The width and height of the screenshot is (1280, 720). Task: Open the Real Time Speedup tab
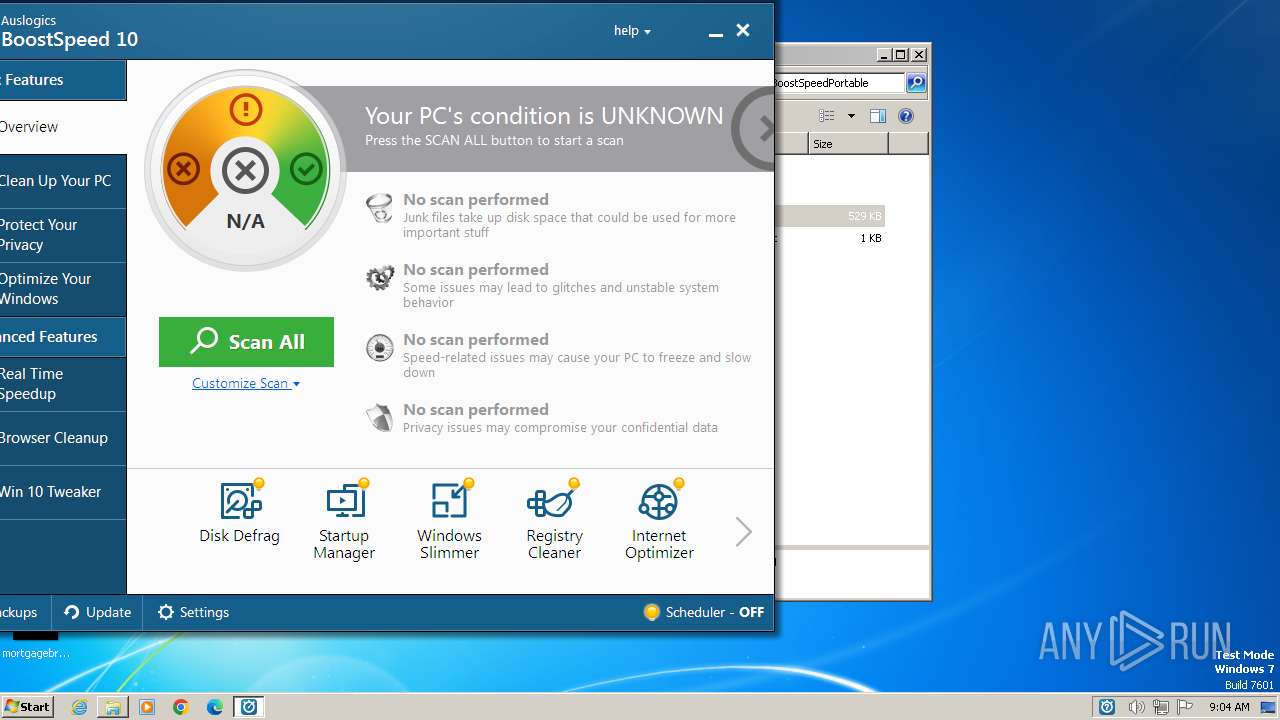click(x=63, y=384)
